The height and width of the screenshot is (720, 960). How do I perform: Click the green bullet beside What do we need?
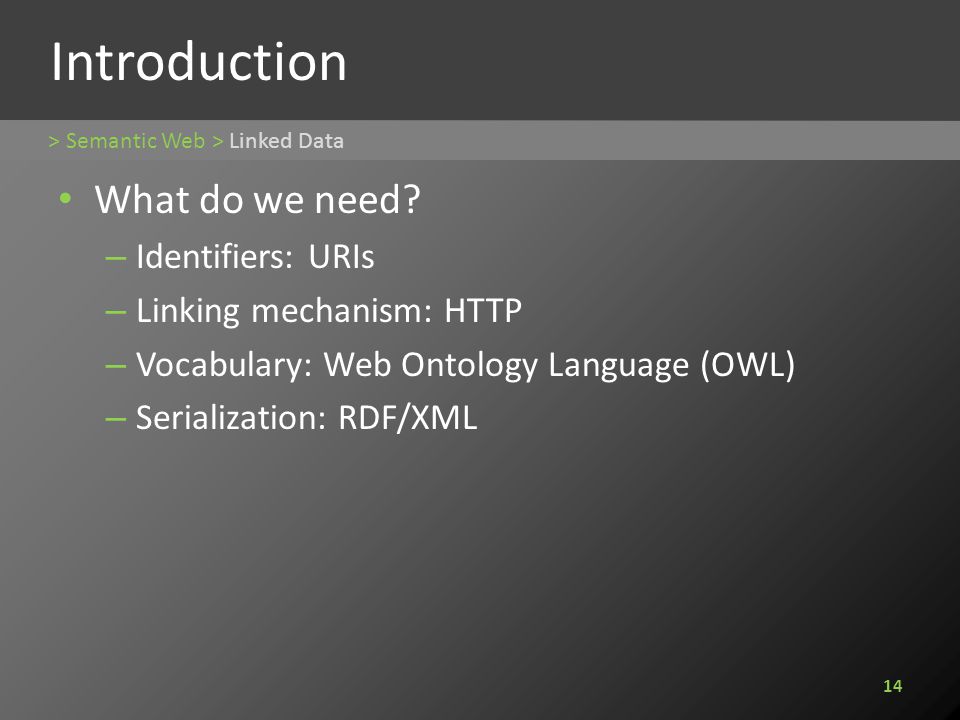(66, 198)
